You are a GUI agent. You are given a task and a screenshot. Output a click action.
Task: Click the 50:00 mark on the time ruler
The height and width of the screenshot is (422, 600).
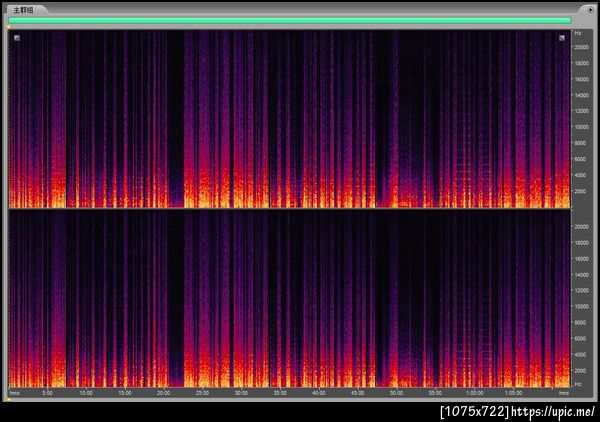(x=396, y=393)
